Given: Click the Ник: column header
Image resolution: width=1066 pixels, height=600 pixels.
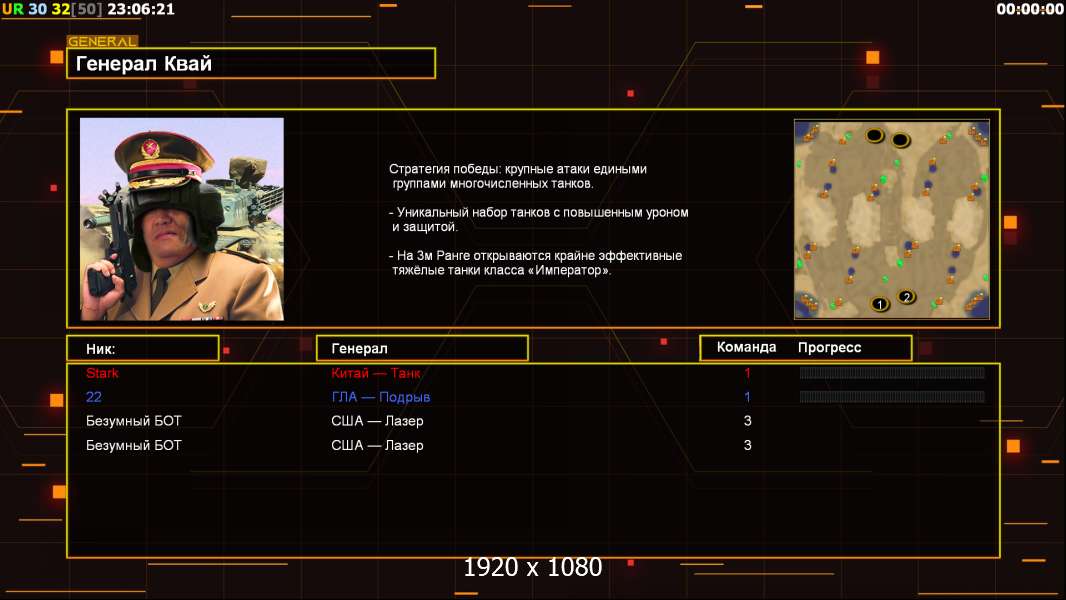Looking at the screenshot, I should [x=143, y=348].
